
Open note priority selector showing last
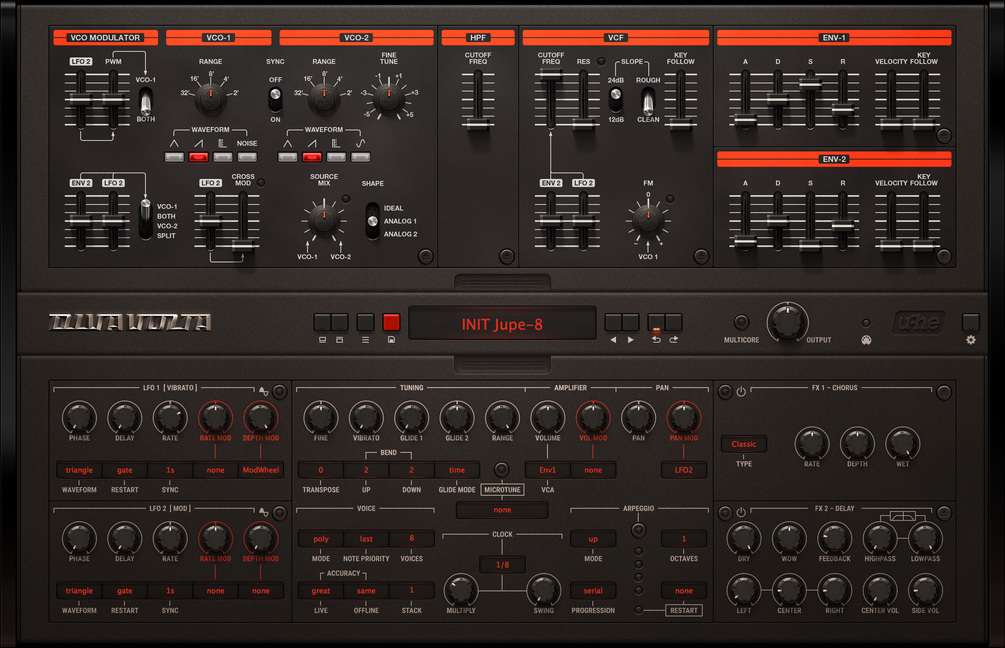[x=367, y=539]
